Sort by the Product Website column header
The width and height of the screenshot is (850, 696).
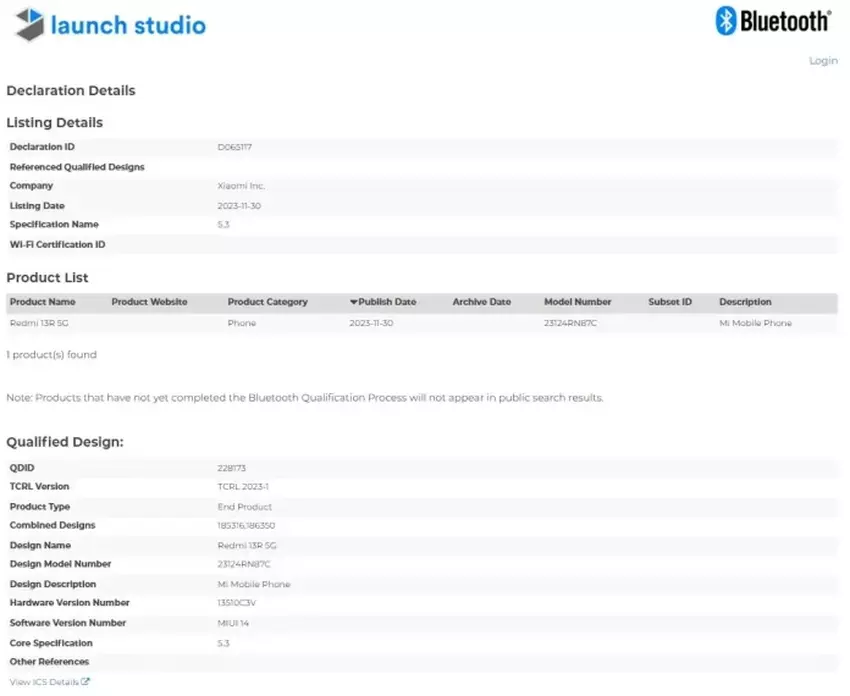click(149, 302)
